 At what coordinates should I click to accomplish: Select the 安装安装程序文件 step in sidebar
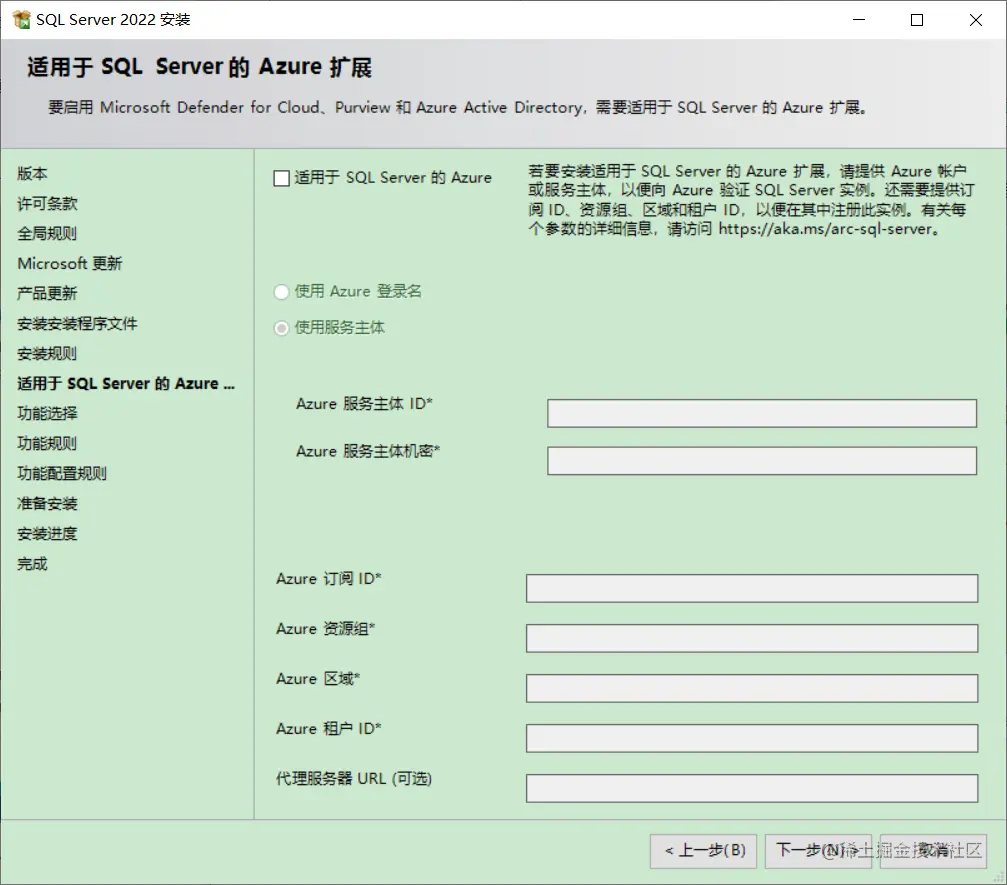(x=77, y=324)
